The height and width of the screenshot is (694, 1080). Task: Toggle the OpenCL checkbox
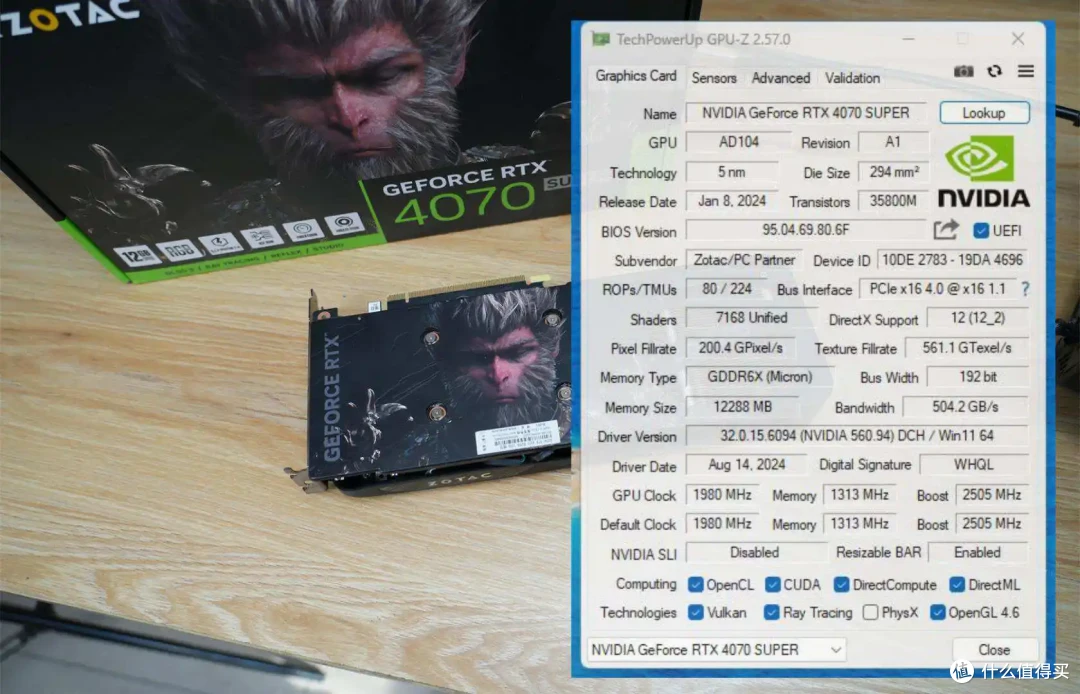point(696,585)
